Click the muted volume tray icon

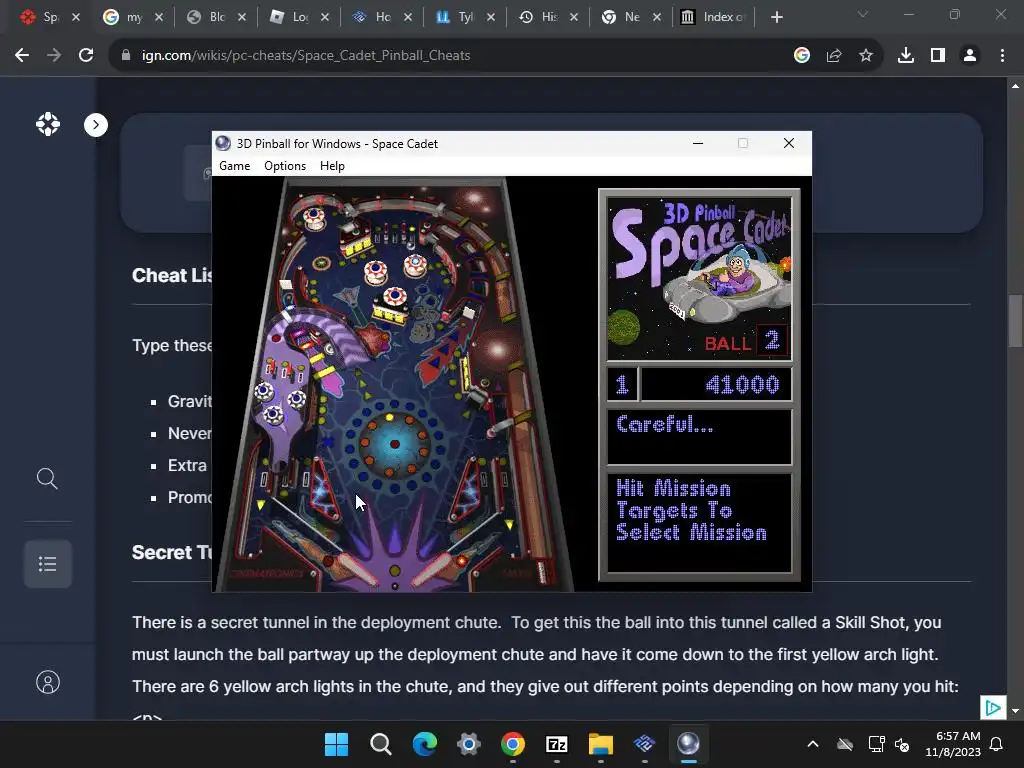point(902,744)
